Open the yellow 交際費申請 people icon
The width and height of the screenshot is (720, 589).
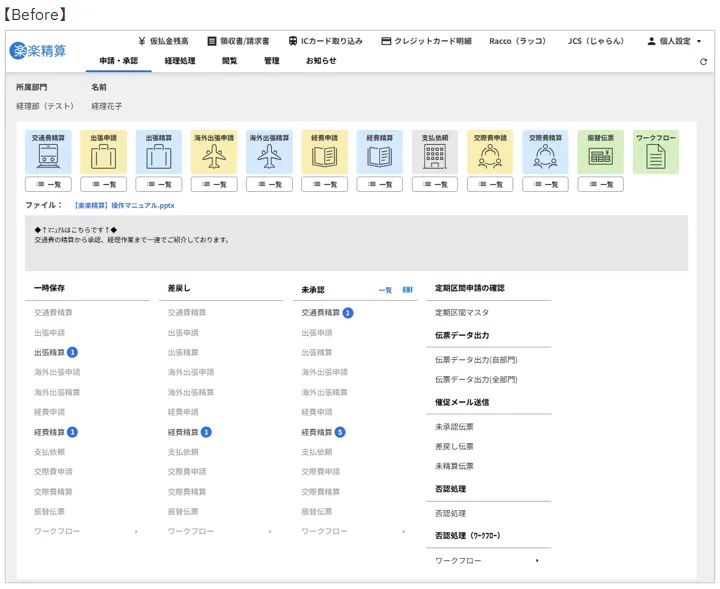point(490,153)
